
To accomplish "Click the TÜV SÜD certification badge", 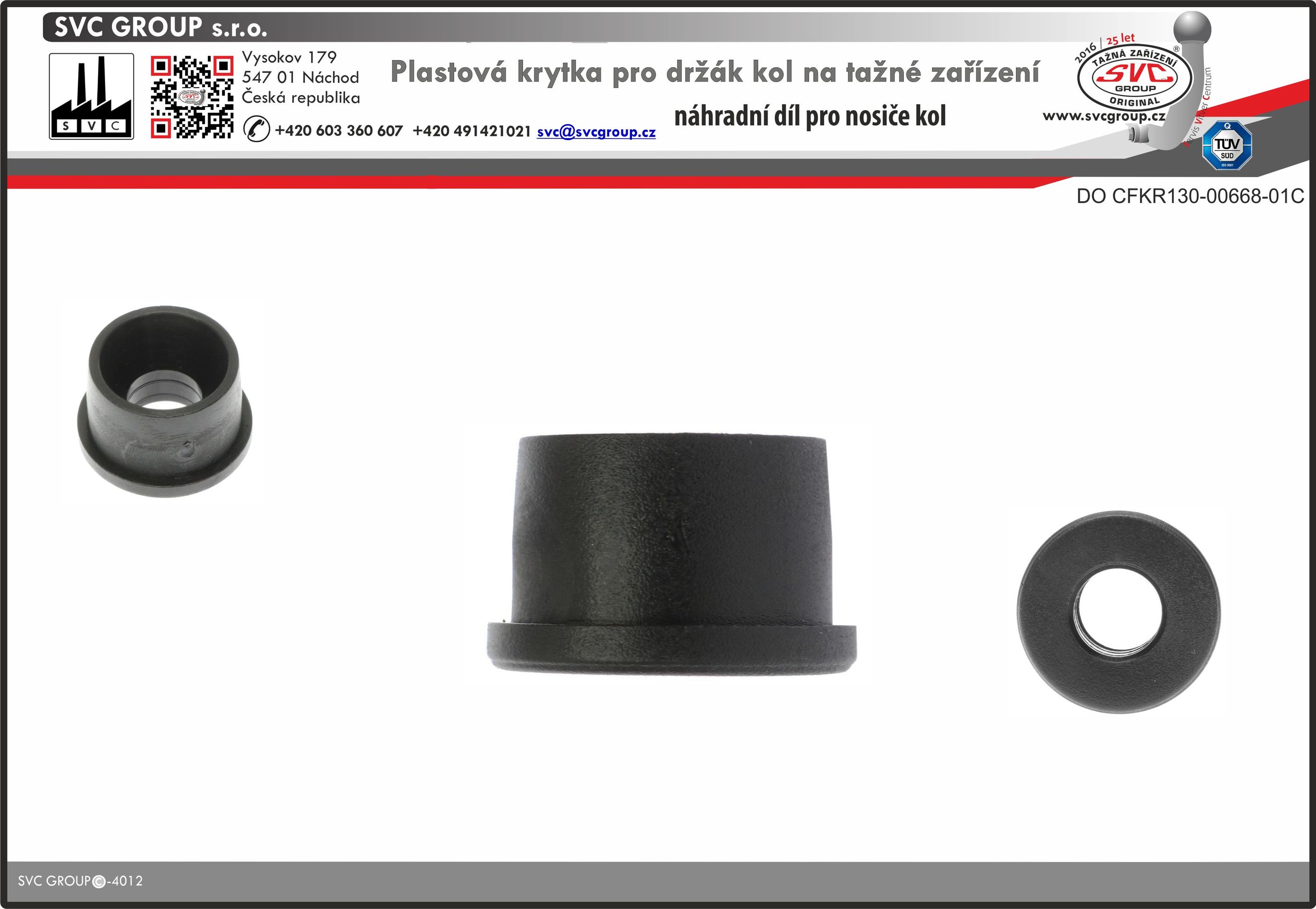I will 1226,145.
